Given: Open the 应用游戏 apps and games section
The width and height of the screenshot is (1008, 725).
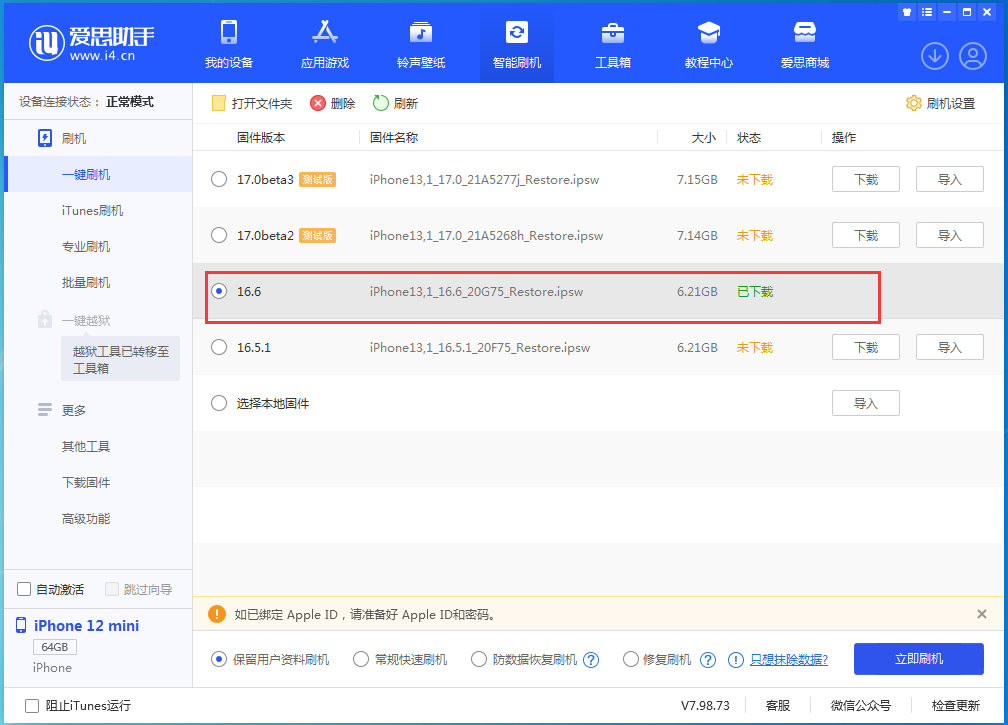Looking at the screenshot, I should 324,43.
